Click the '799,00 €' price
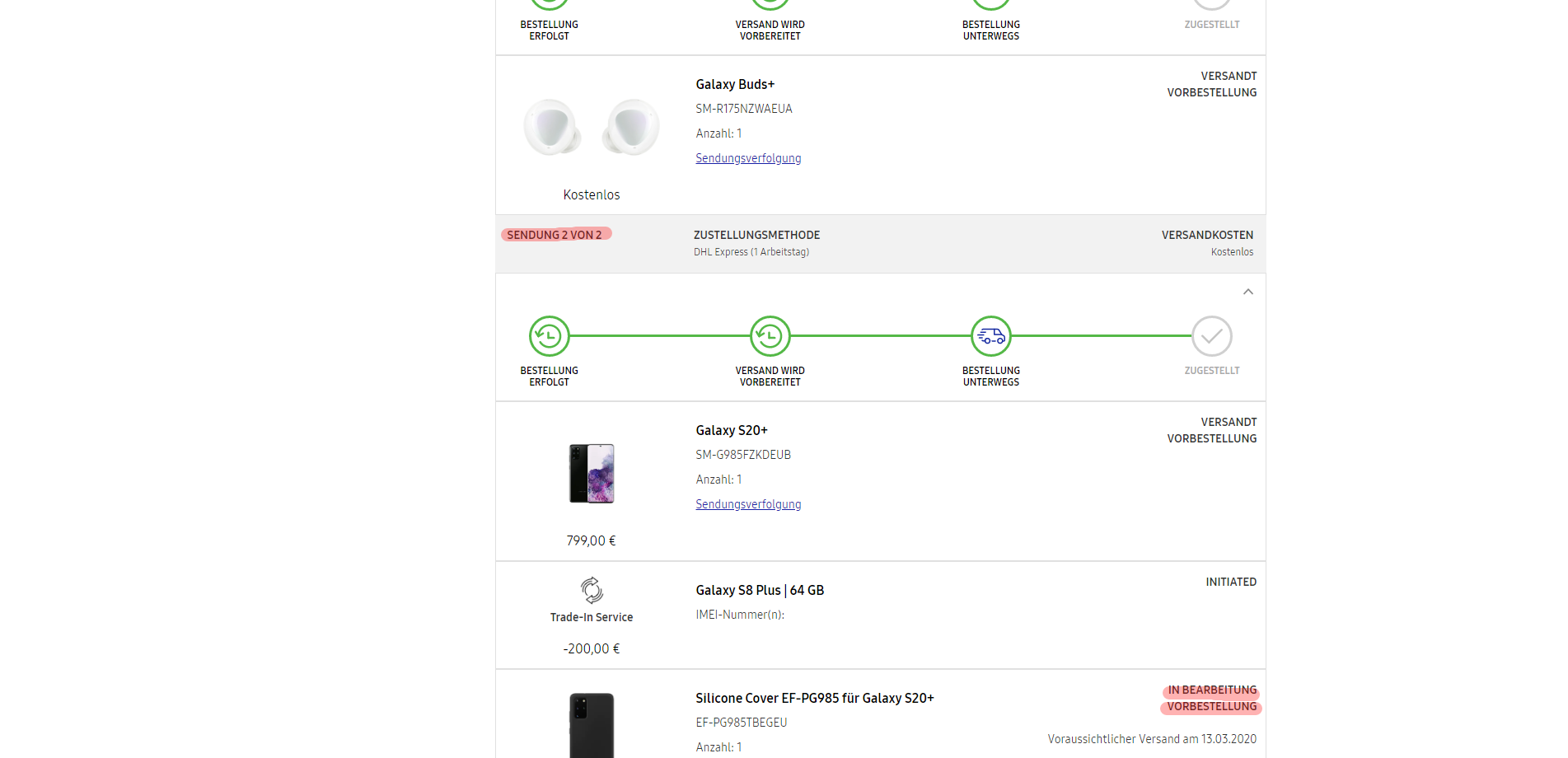Image resolution: width=1568 pixels, height=758 pixels. coord(591,540)
